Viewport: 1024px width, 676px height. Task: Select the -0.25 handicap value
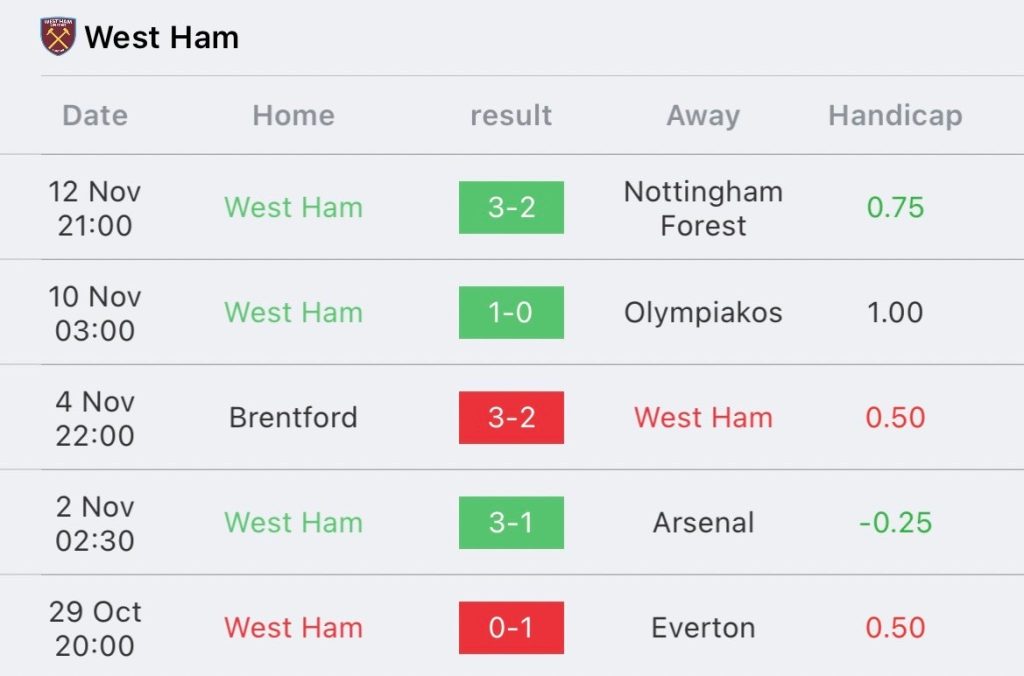tap(895, 523)
